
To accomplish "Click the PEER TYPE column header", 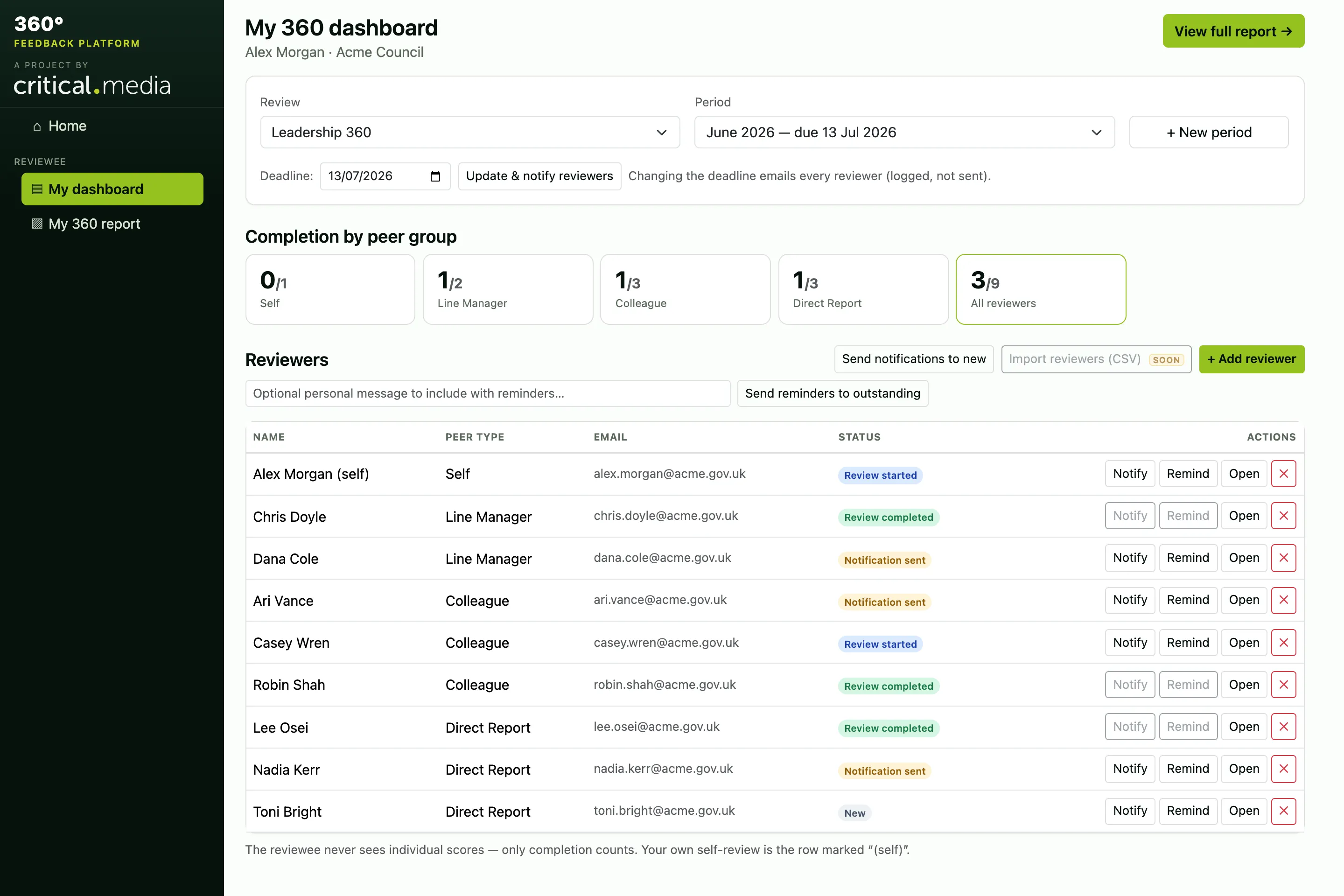I will pos(475,437).
